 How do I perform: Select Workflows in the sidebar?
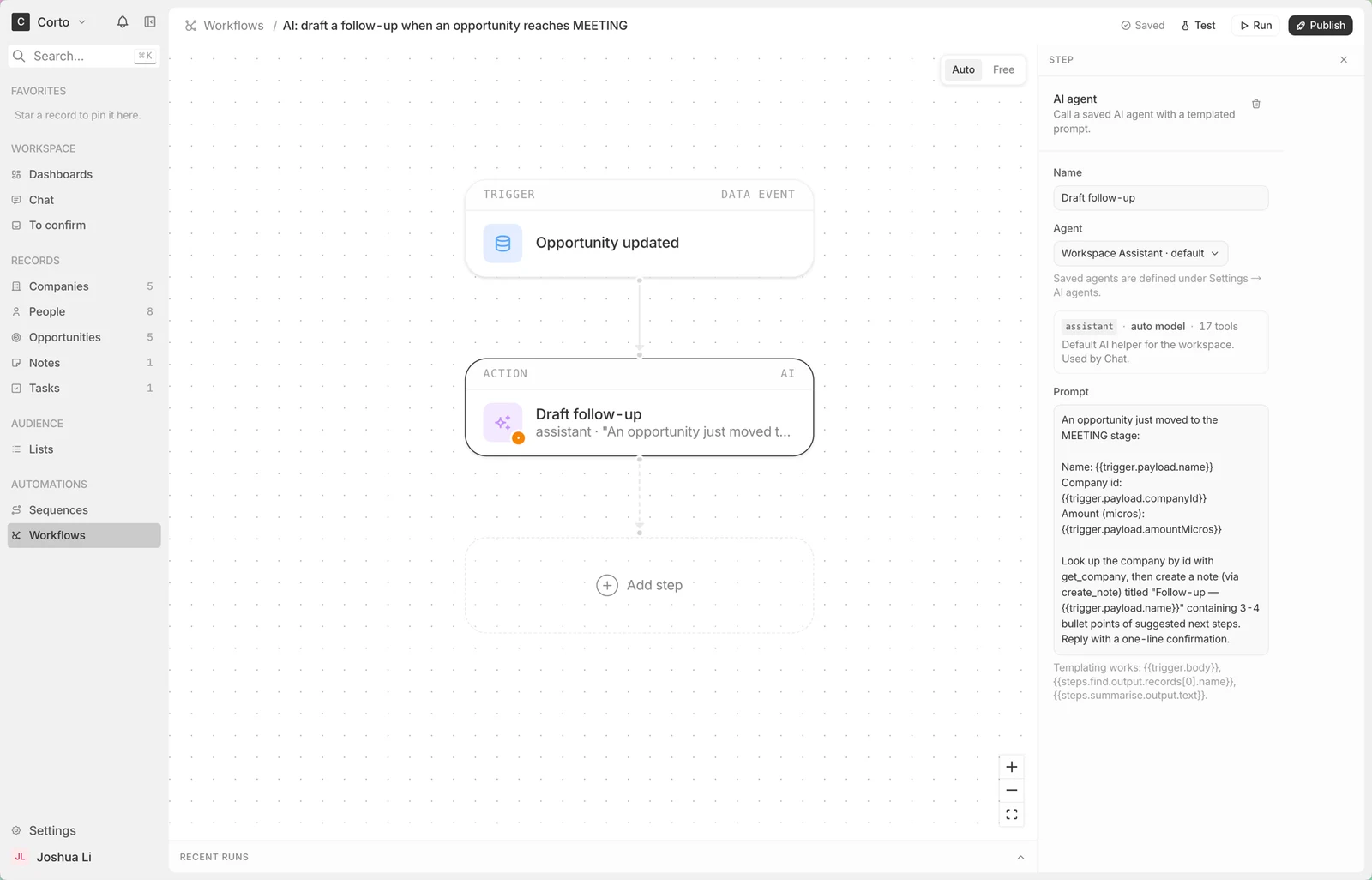click(84, 535)
